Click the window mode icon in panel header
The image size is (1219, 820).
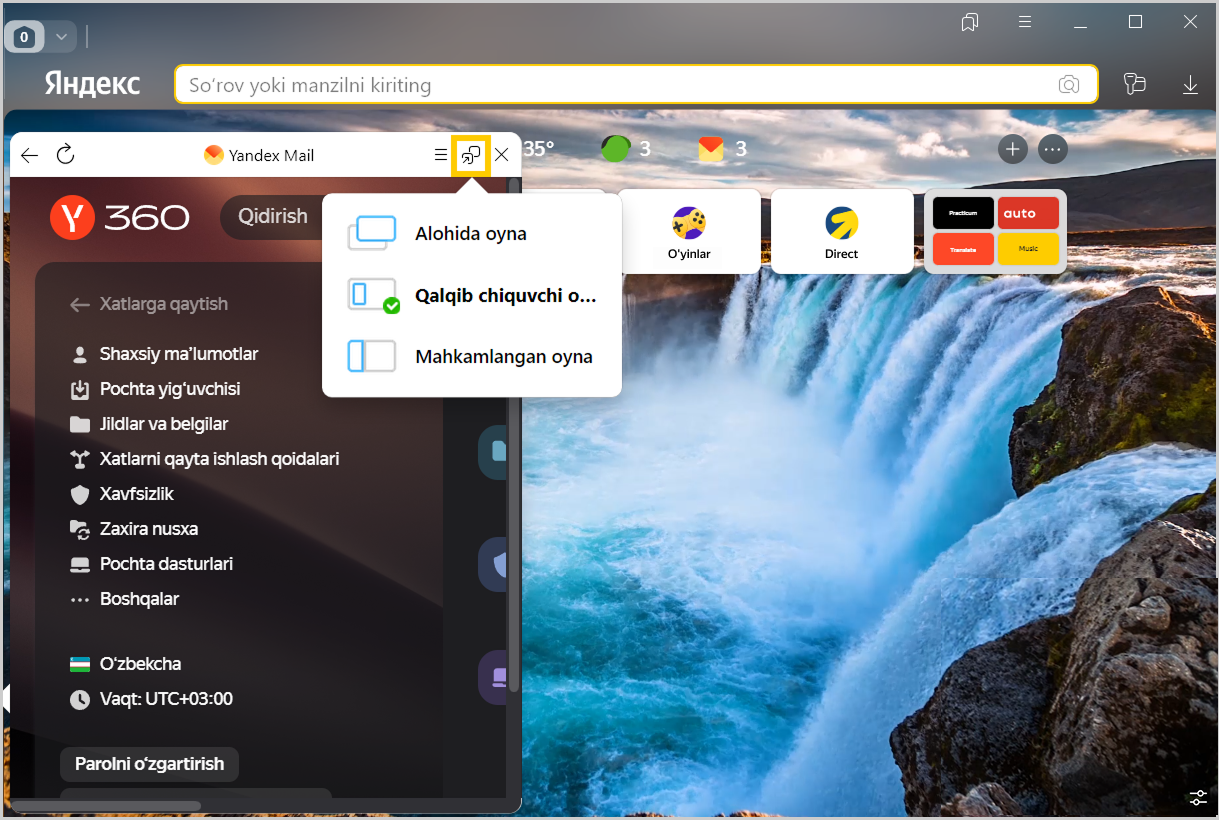(x=470, y=155)
